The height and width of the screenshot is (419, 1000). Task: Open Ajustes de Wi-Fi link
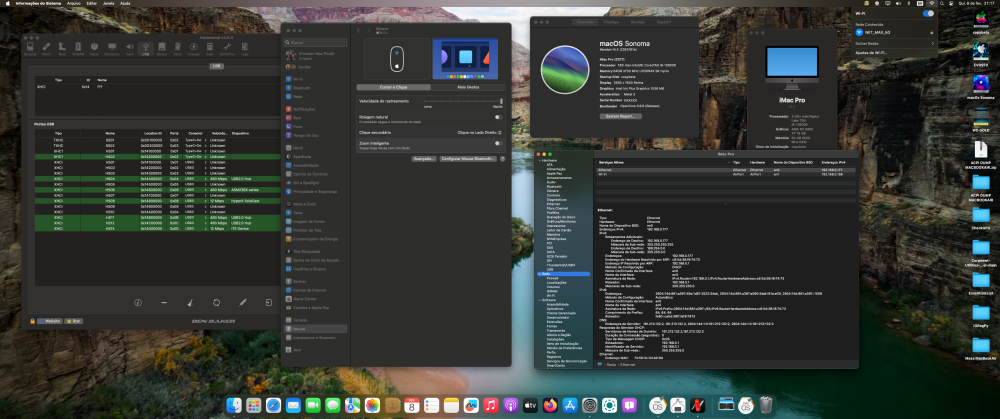(x=872, y=52)
